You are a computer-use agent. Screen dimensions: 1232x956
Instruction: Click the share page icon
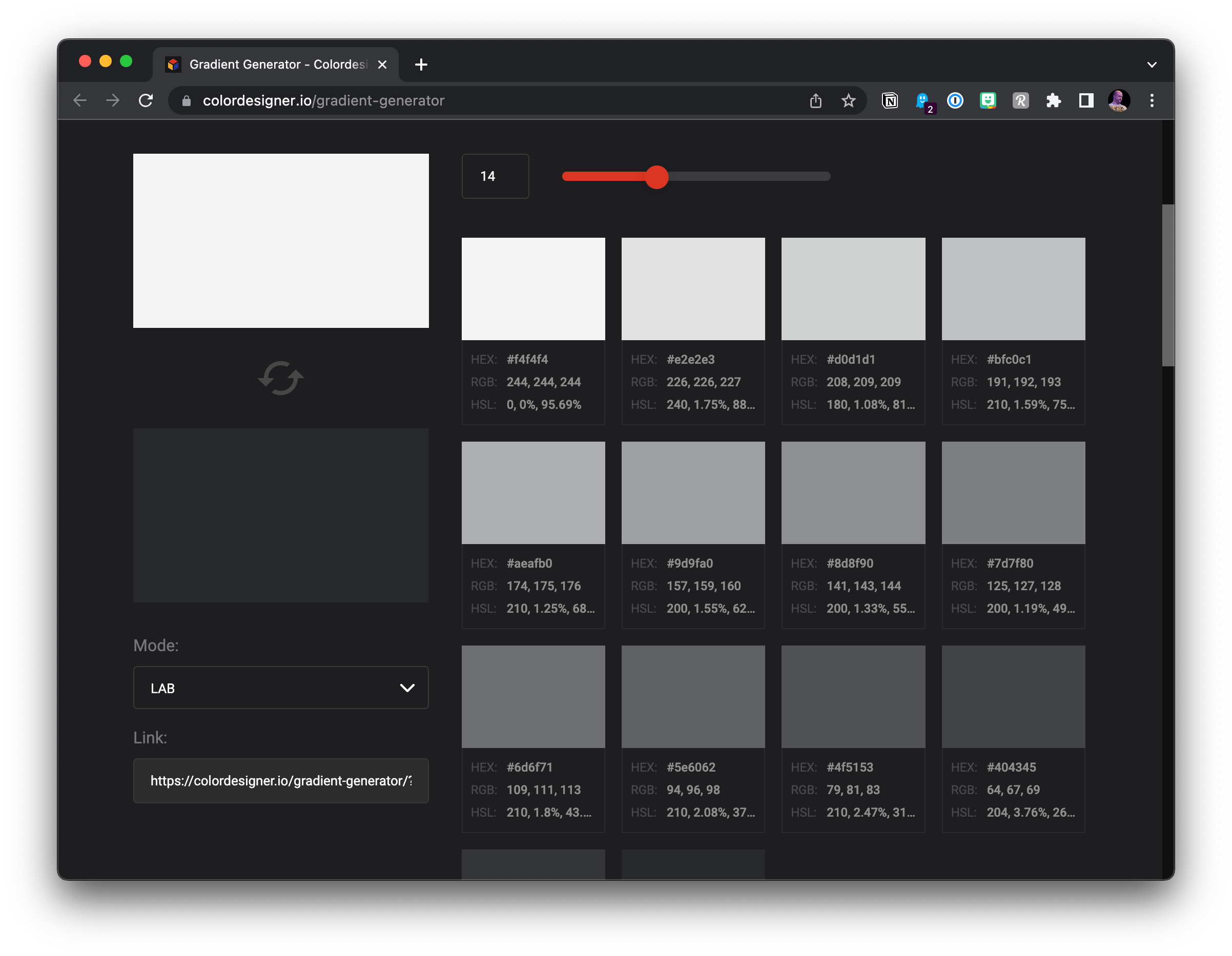point(816,101)
